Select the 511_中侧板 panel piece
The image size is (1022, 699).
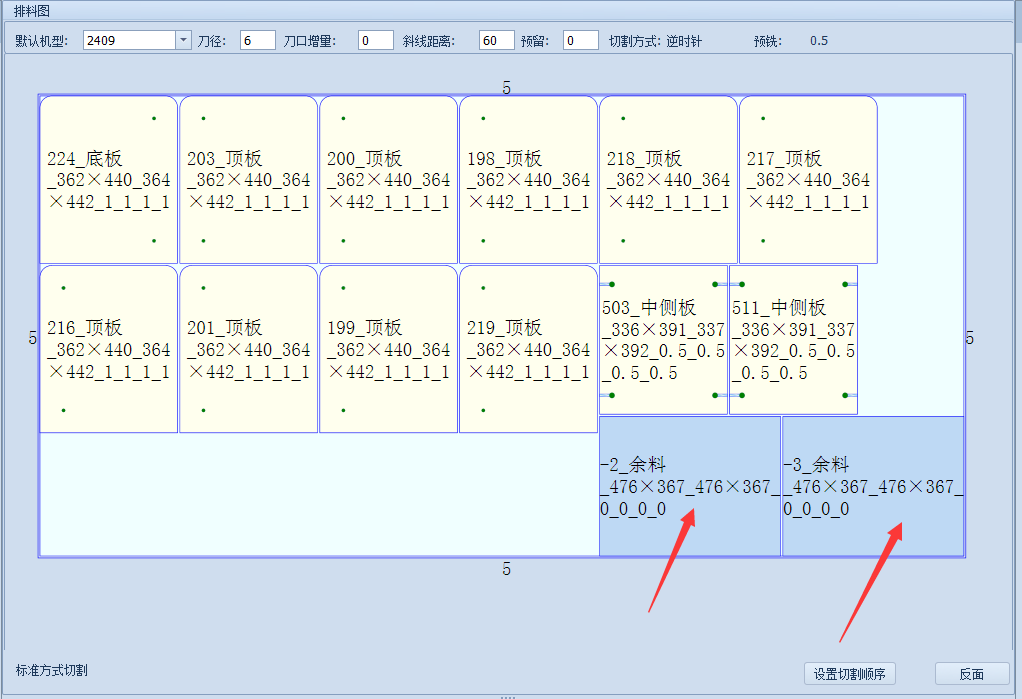point(793,340)
